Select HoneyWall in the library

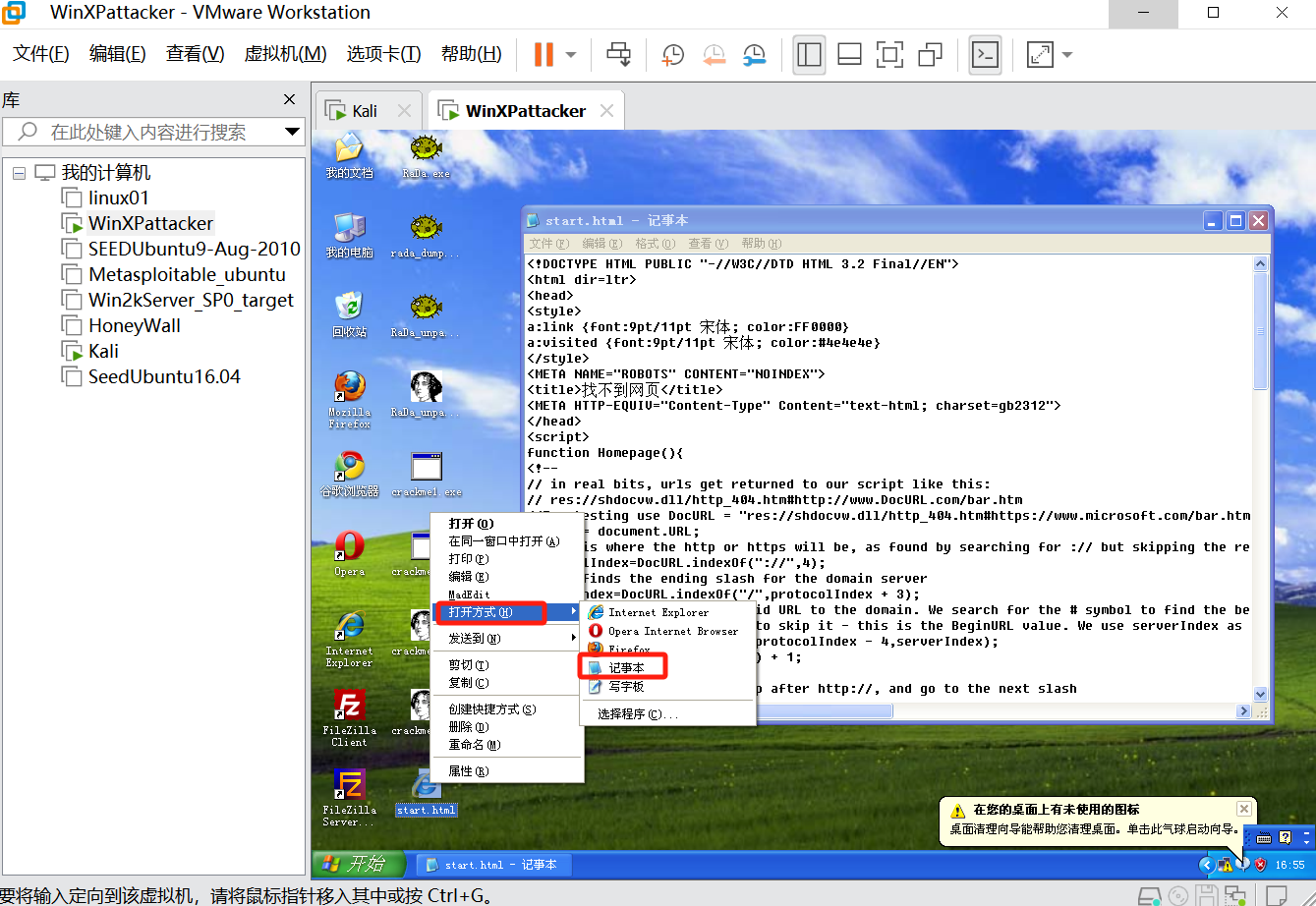pyautogui.click(x=135, y=325)
